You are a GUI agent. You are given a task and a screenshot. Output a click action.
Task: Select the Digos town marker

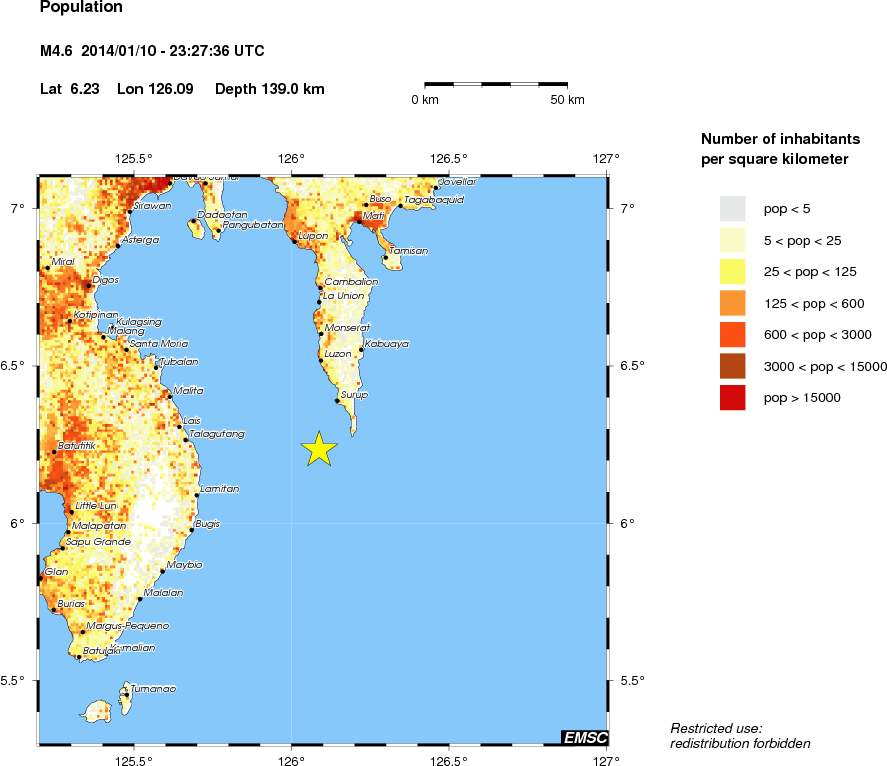click(88, 286)
